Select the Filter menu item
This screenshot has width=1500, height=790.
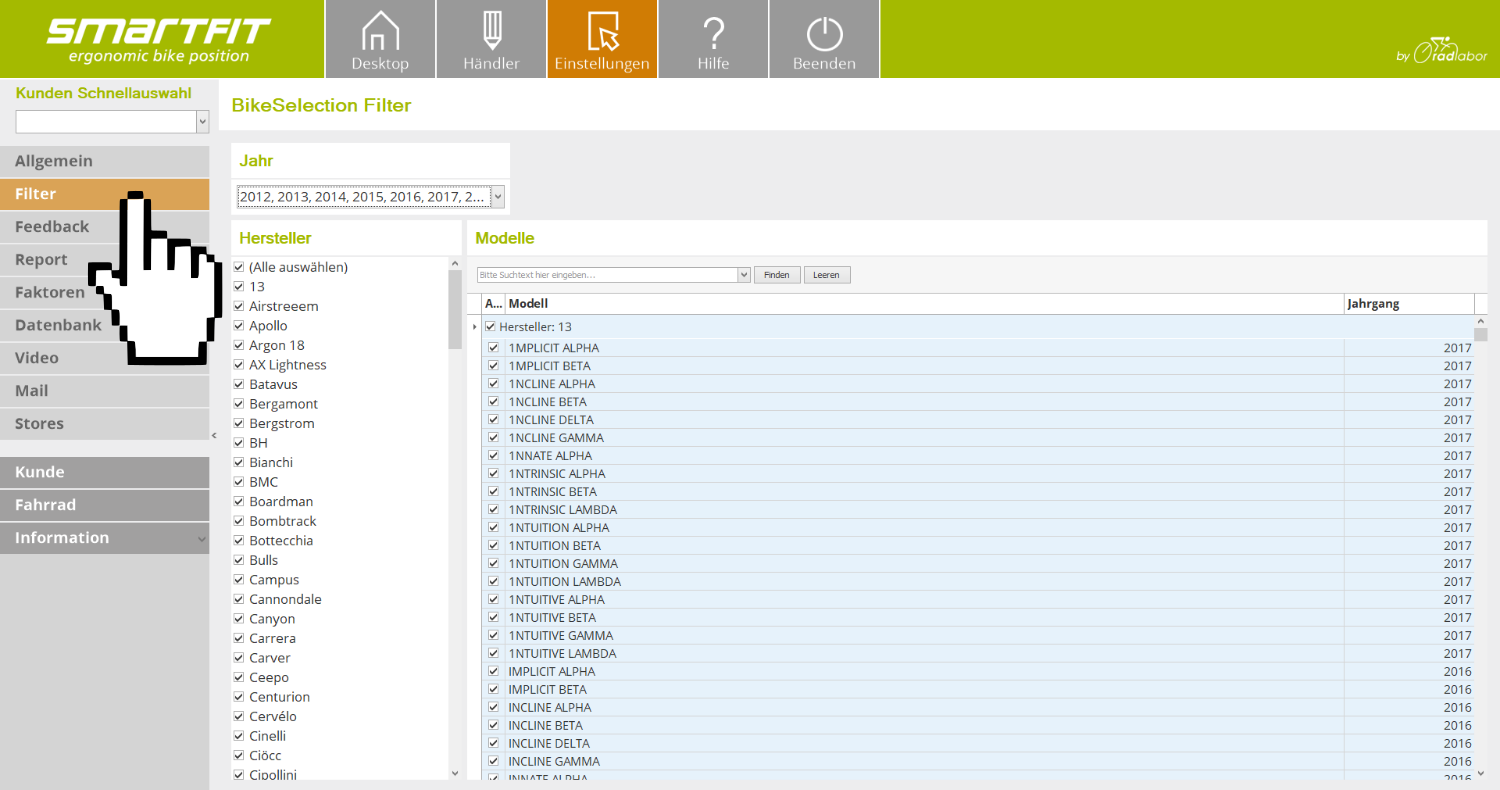click(x=105, y=194)
